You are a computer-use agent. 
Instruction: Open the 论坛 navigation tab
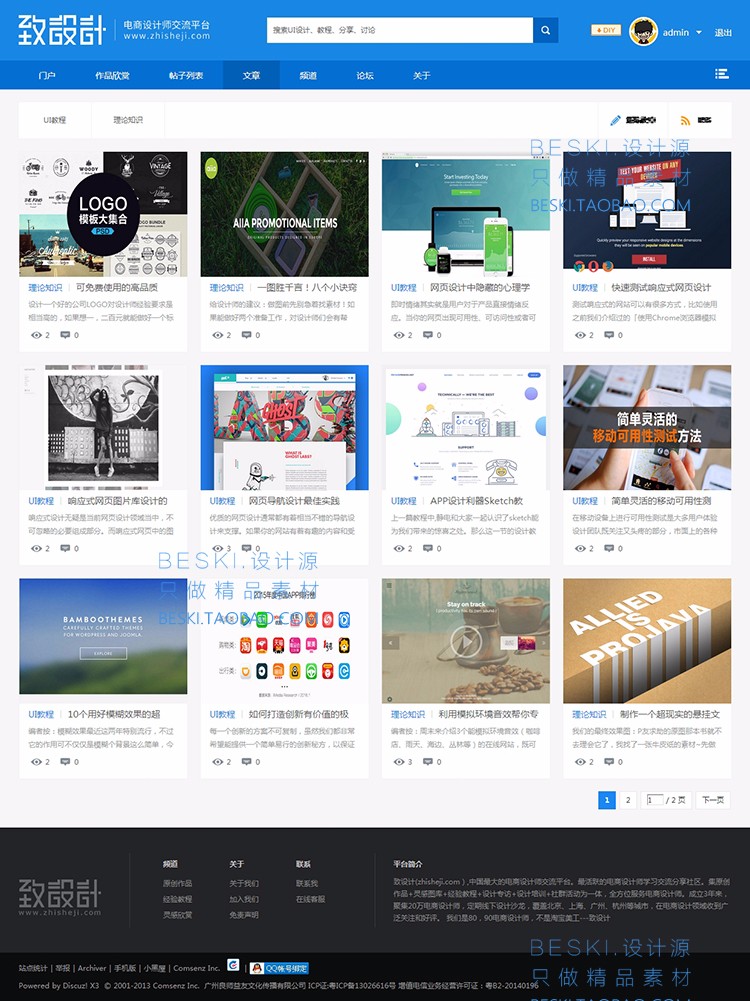[364, 75]
